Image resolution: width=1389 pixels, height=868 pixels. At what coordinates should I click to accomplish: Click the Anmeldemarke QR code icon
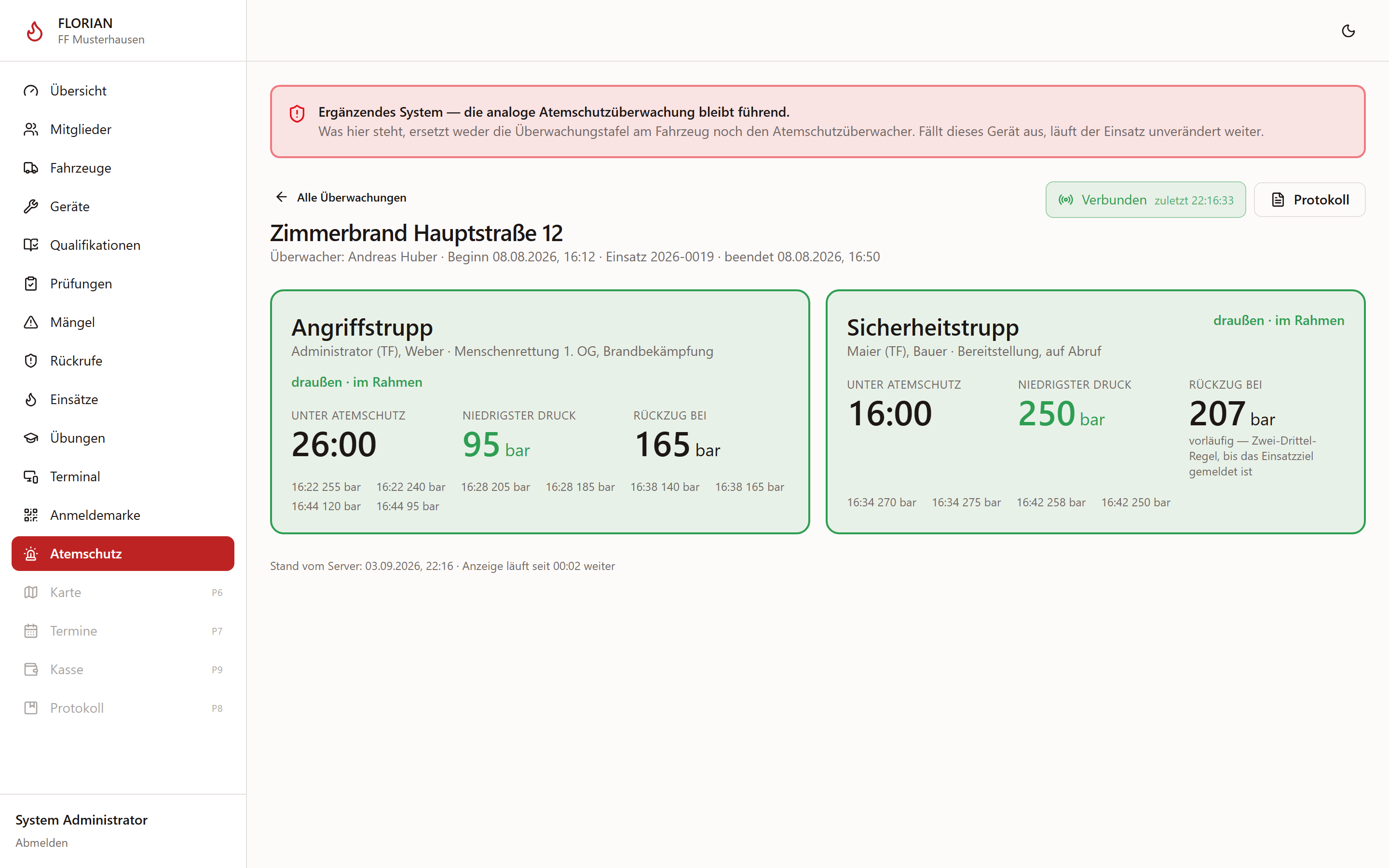31,515
